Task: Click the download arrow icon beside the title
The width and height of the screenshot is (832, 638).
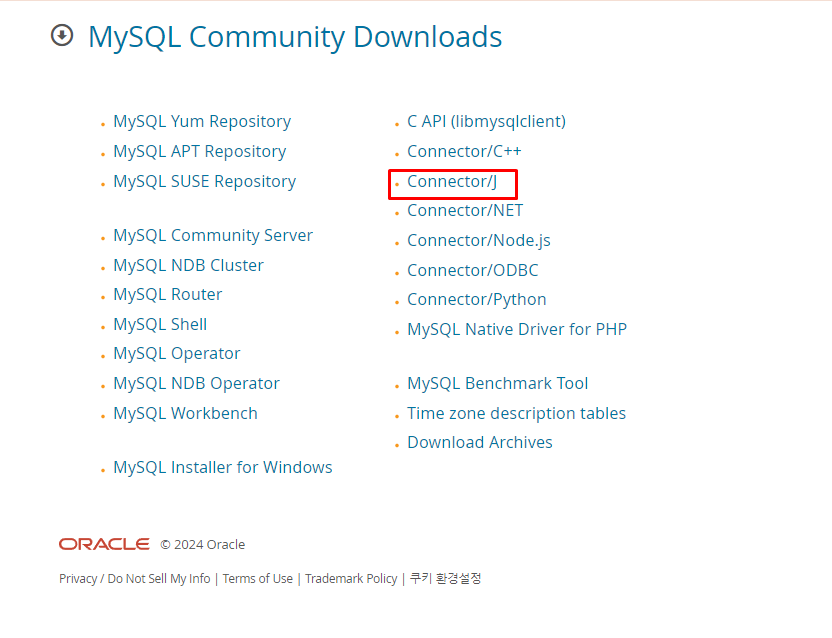Action: 62,36
